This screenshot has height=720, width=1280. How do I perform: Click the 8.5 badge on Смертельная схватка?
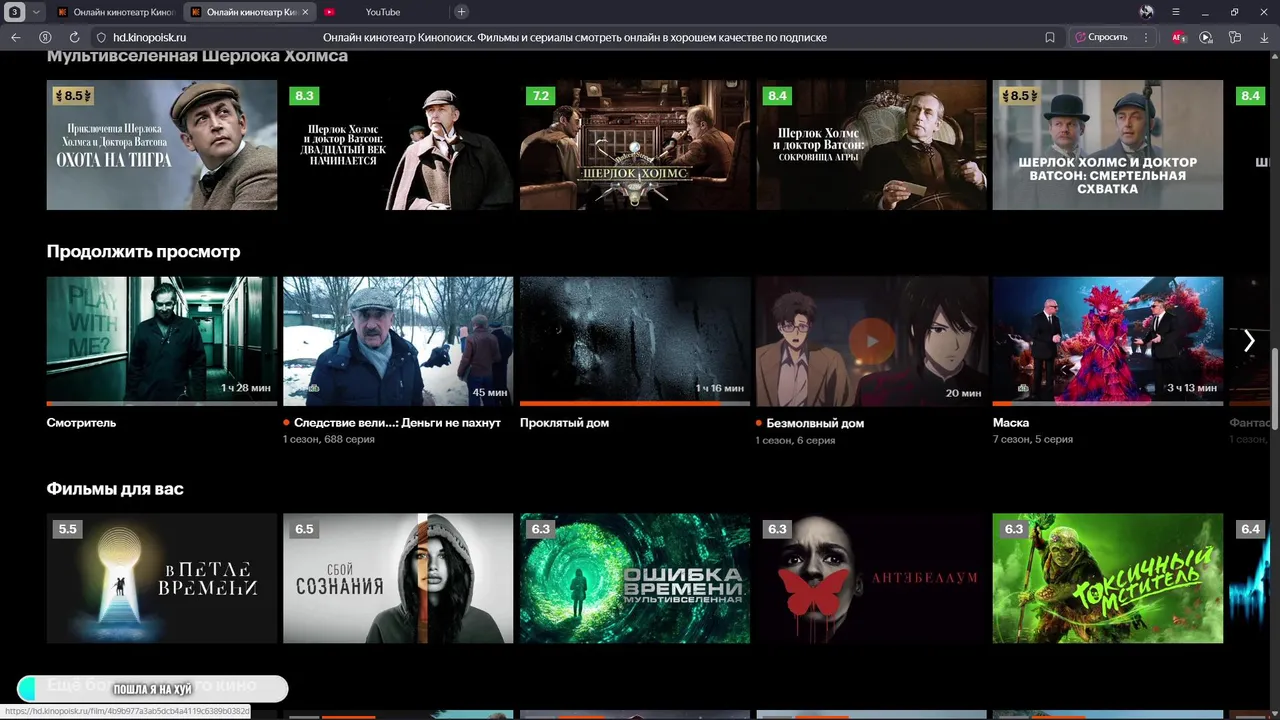click(x=1019, y=96)
